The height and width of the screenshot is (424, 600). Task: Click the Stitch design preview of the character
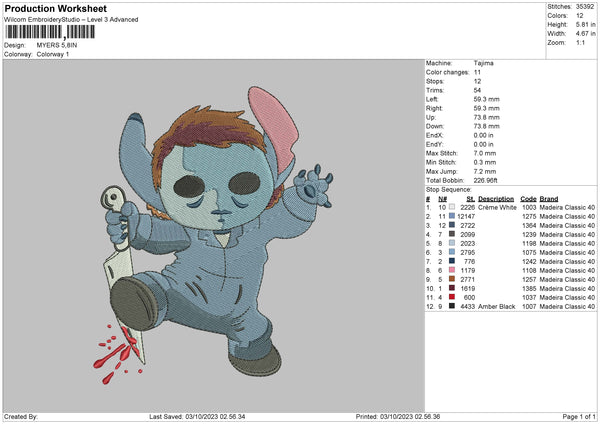click(x=213, y=235)
